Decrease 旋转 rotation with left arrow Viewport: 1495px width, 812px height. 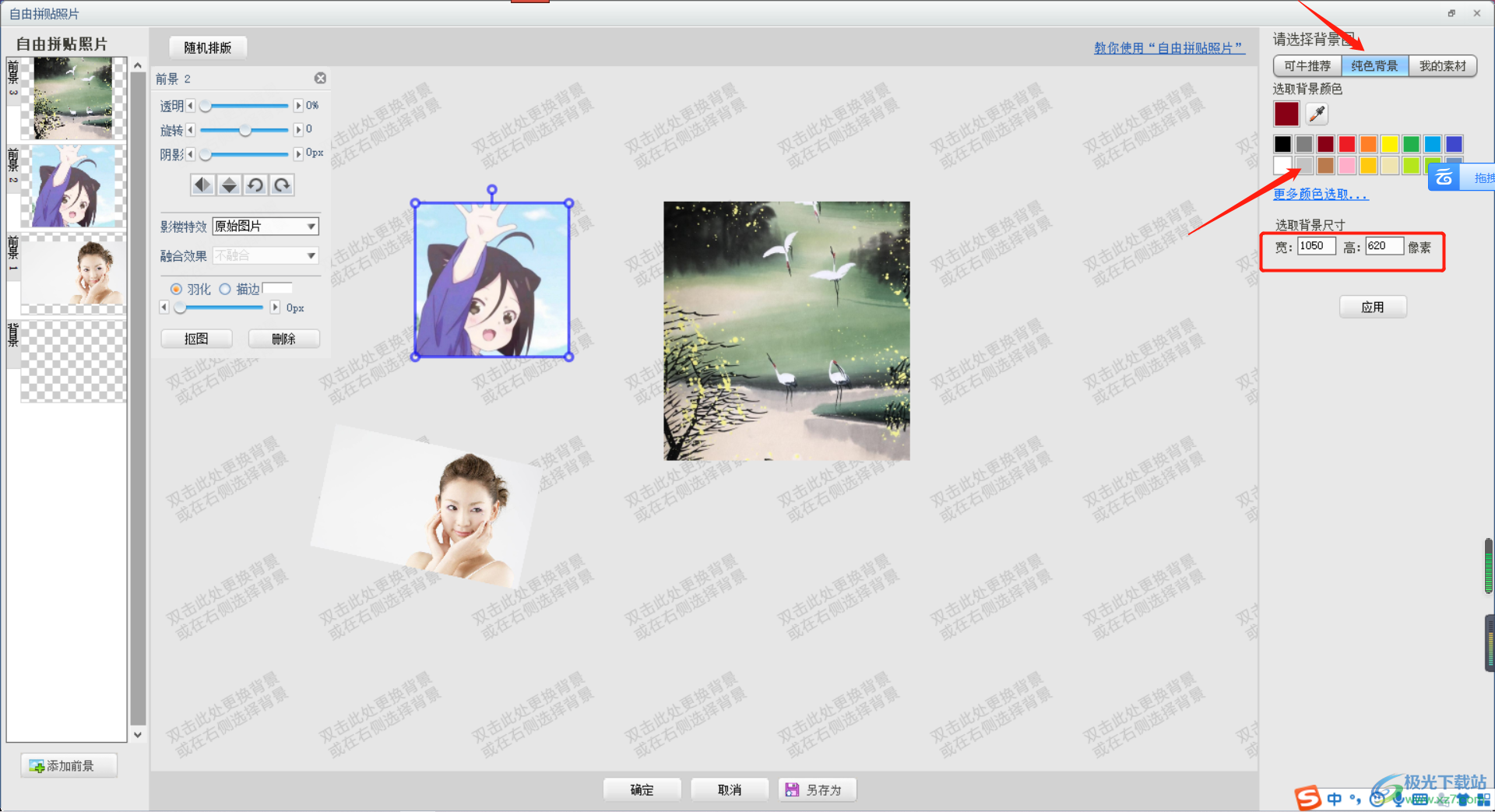tap(190, 129)
